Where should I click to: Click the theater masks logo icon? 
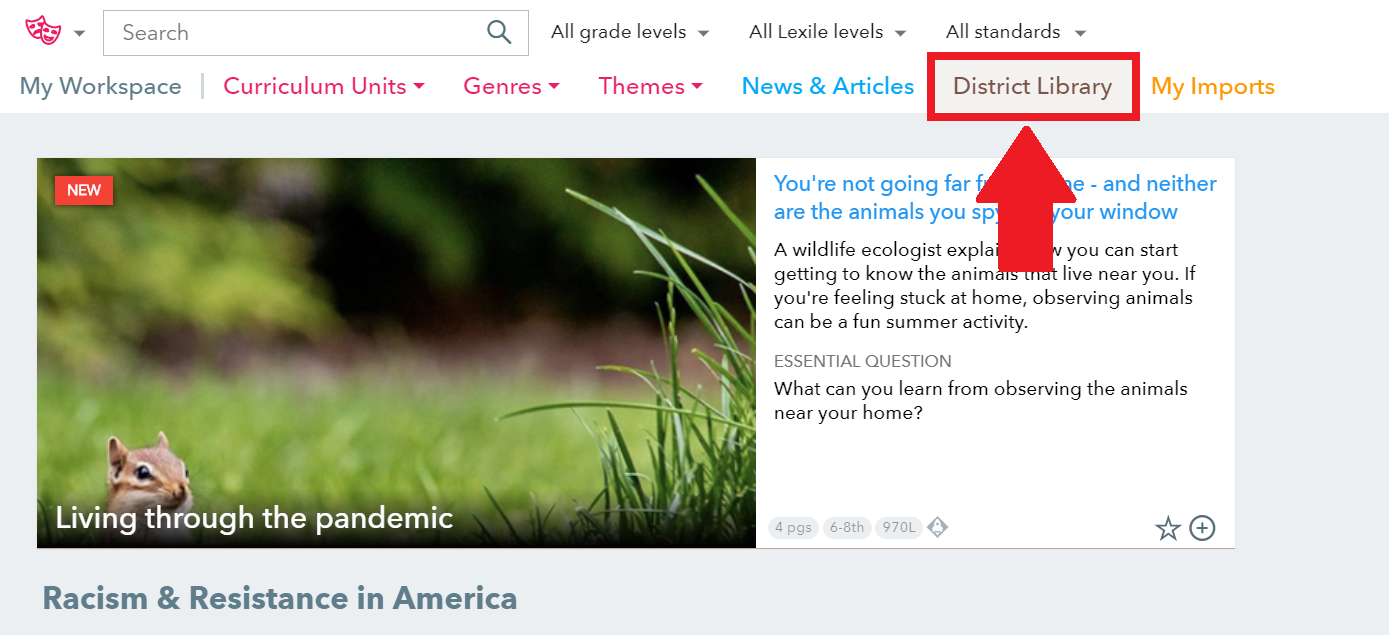43,31
